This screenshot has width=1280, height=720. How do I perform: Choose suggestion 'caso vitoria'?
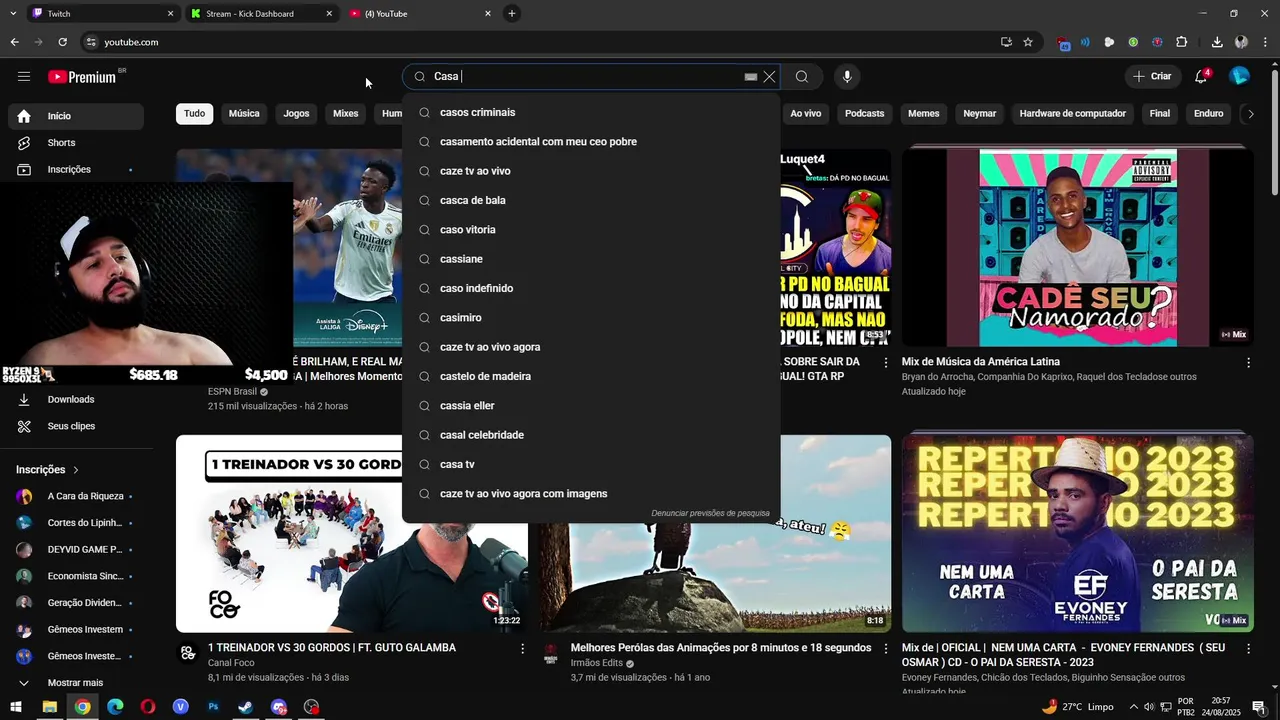[x=591, y=230]
